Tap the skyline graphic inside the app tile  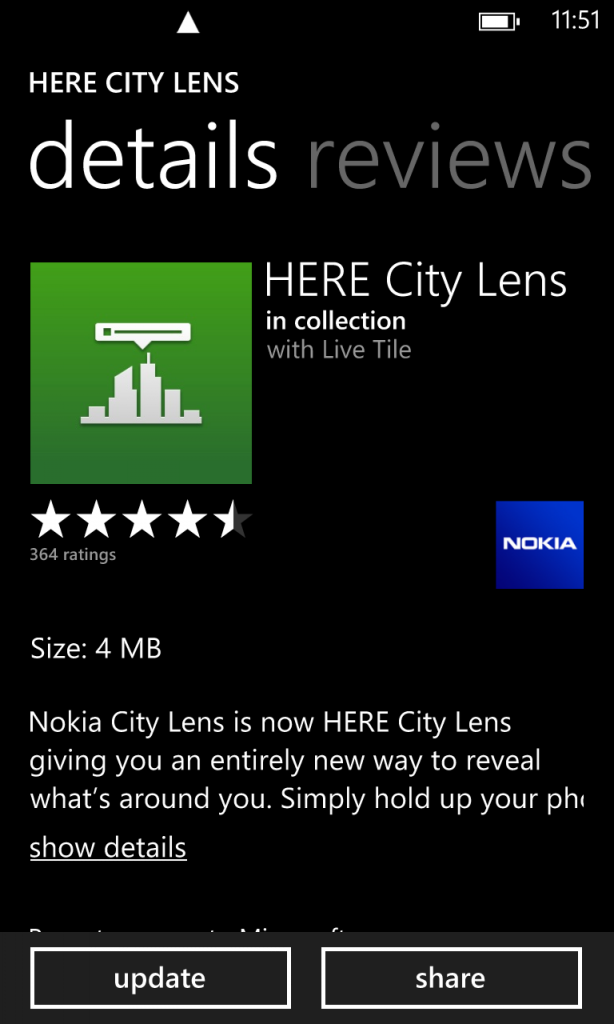141,389
